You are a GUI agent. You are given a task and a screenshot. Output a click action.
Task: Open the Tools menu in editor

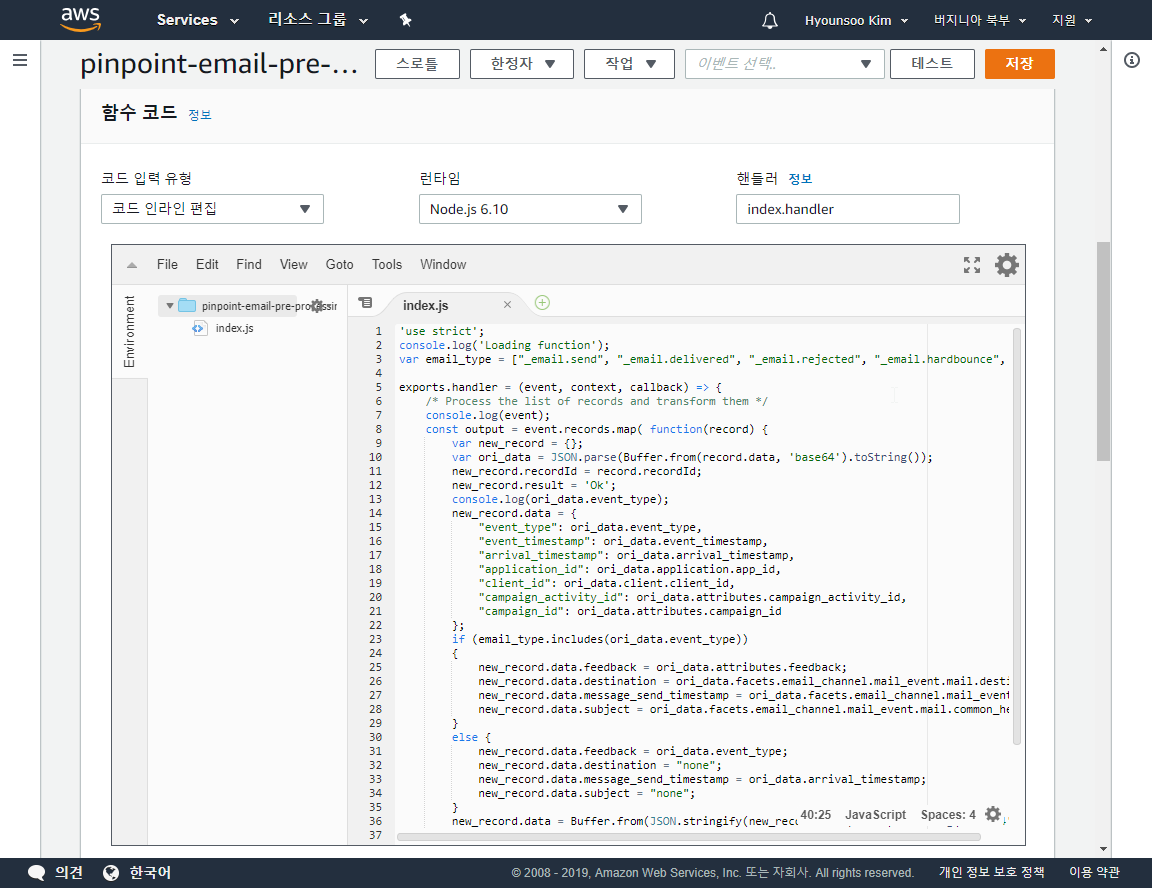coord(387,264)
